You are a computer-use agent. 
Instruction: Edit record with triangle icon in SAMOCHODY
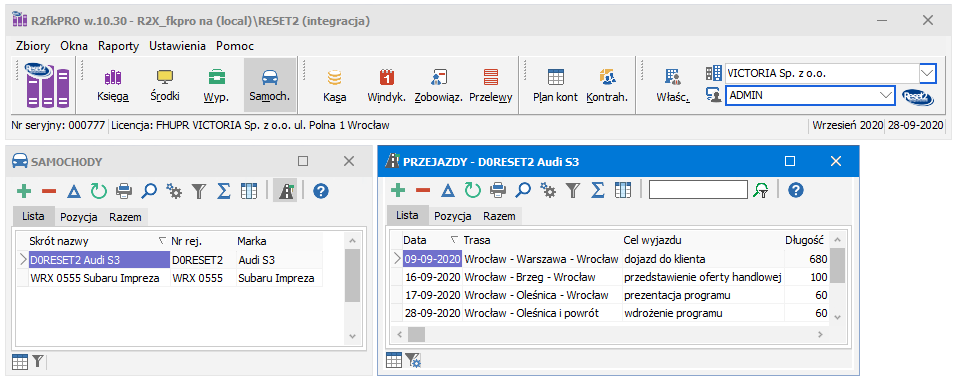click(x=74, y=192)
